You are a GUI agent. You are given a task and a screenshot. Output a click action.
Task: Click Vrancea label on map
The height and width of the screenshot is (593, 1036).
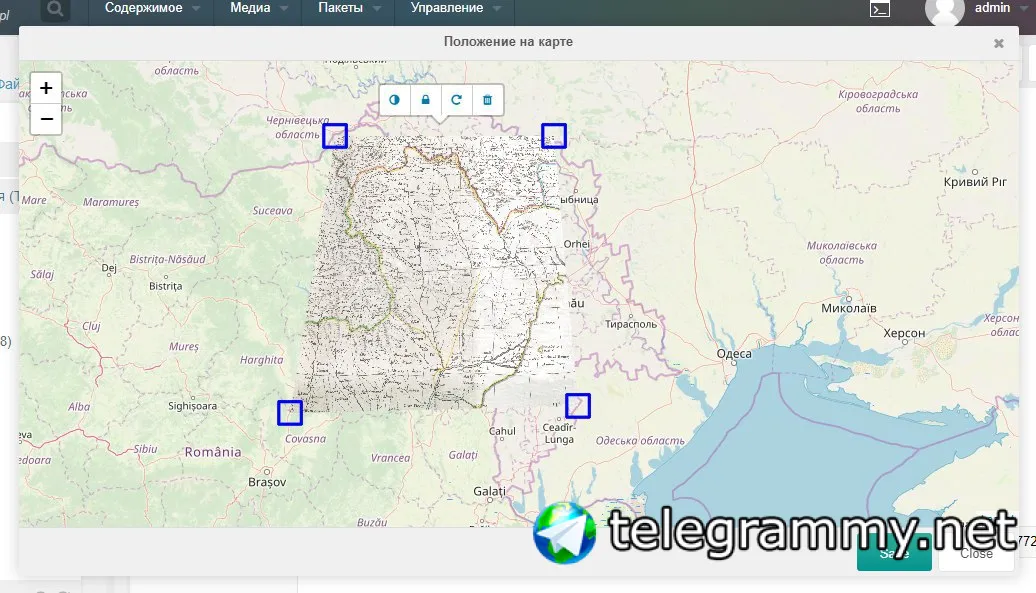390,458
